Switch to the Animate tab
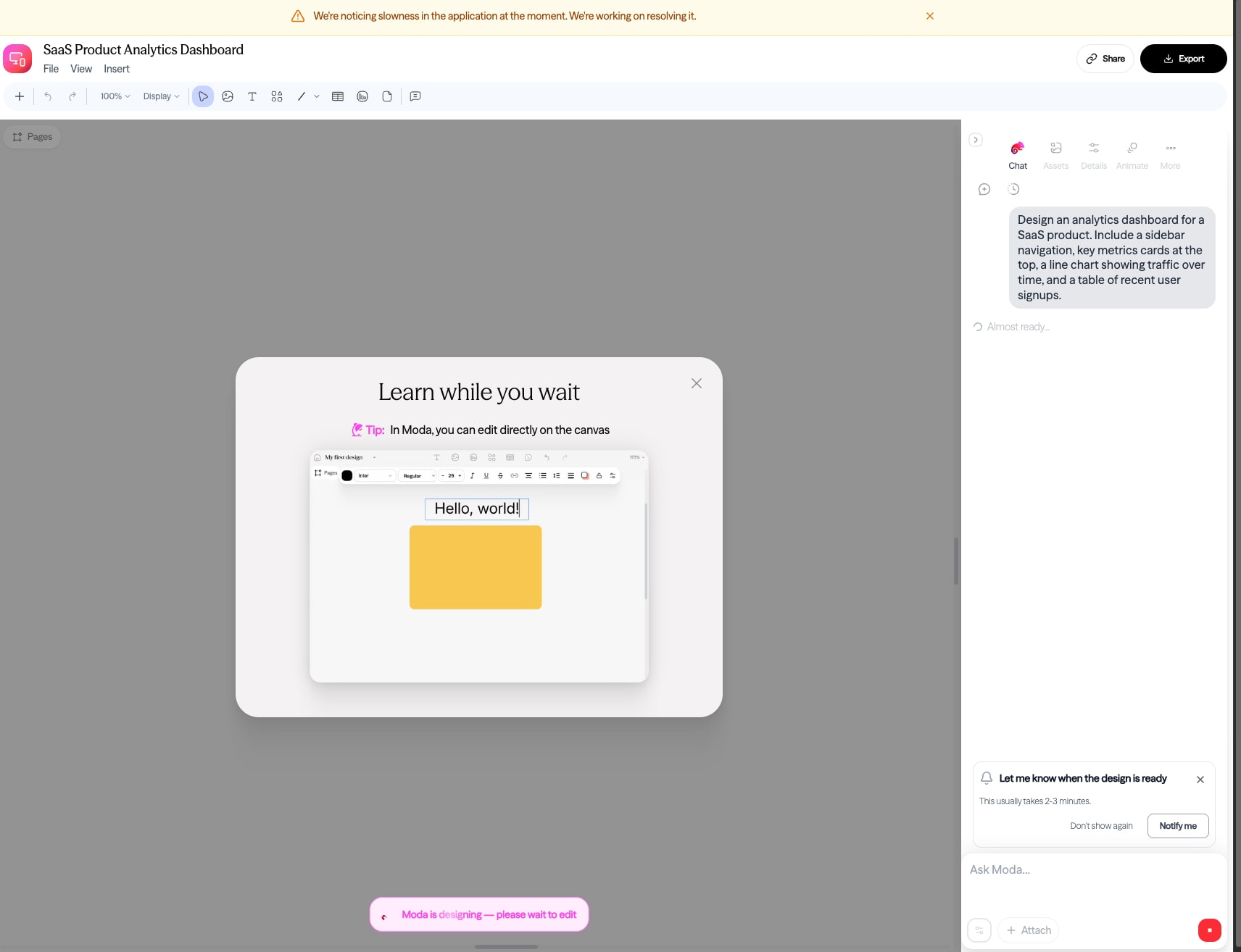Image resolution: width=1241 pixels, height=952 pixels. coord(1132,156)
